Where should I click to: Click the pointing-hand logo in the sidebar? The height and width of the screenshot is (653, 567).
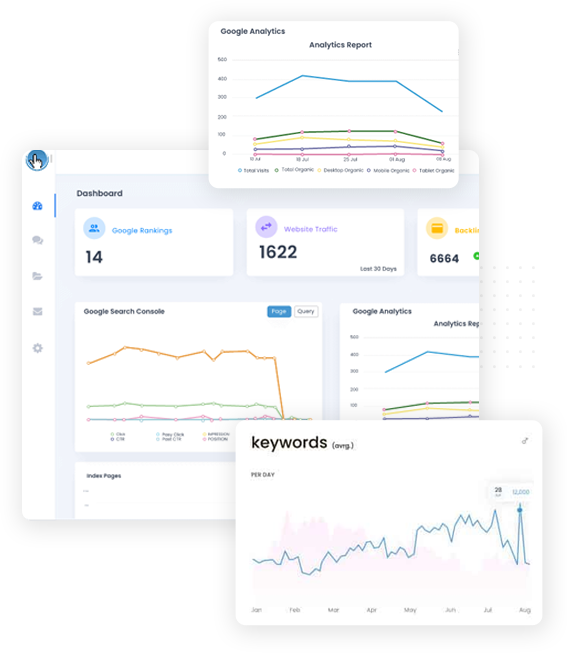click(x=37, y=160)
